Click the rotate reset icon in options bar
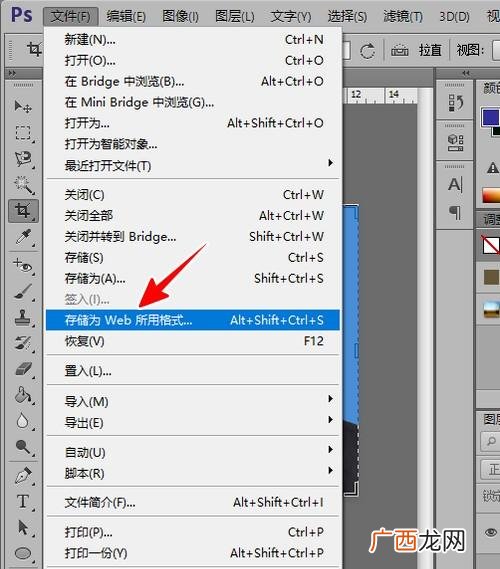This screenshot has height=569, width=500. (x=367, y=51)
